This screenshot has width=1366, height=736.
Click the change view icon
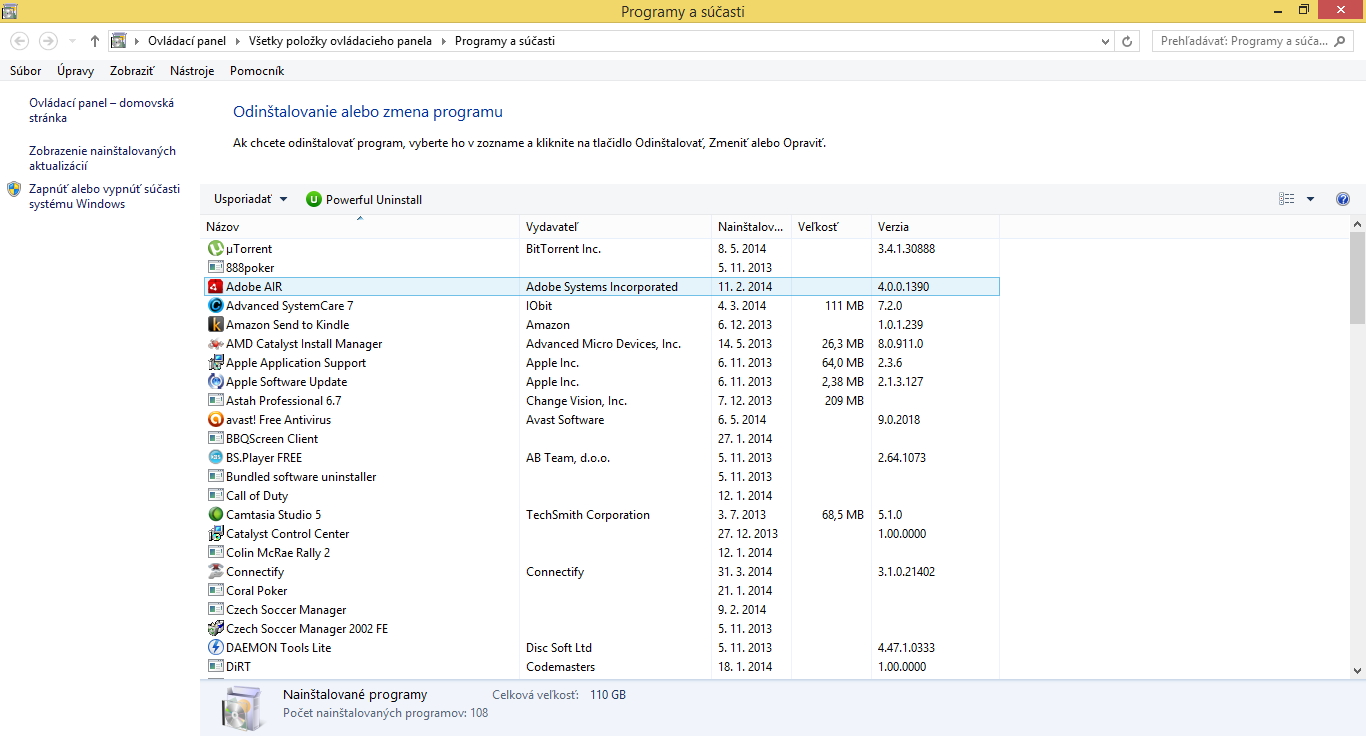(x=1287, y=199)
